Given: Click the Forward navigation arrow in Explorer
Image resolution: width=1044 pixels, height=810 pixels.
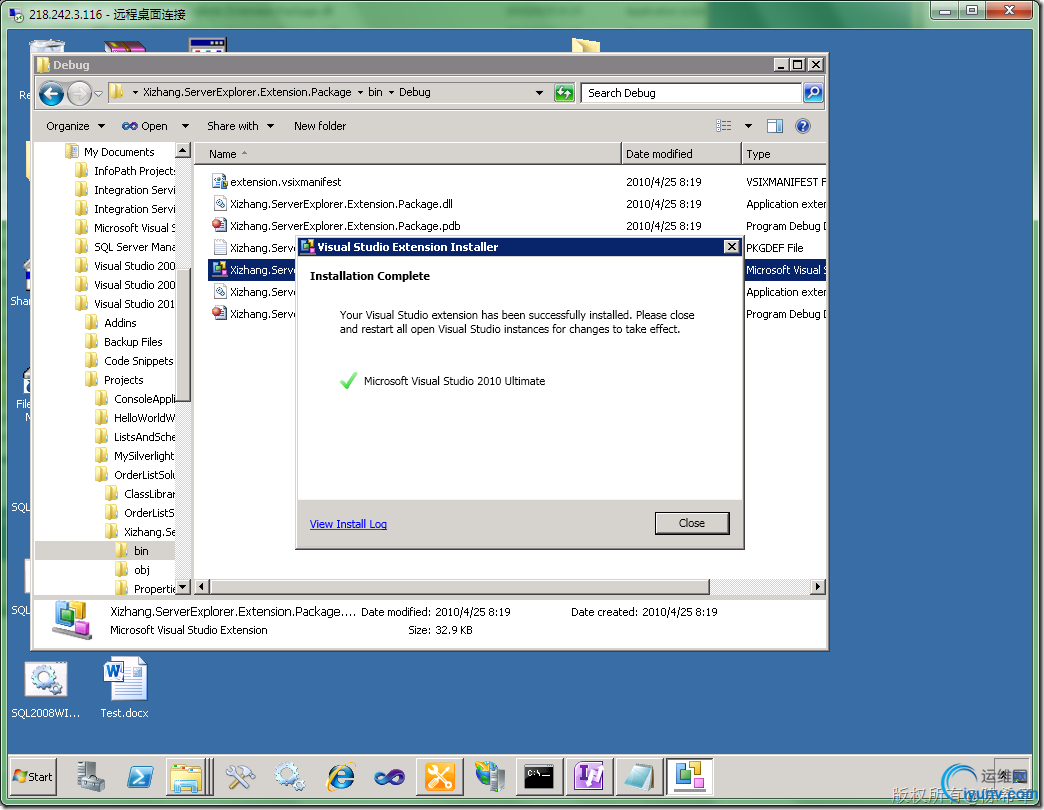Looking at the screenshot, I should click(79, 93).
